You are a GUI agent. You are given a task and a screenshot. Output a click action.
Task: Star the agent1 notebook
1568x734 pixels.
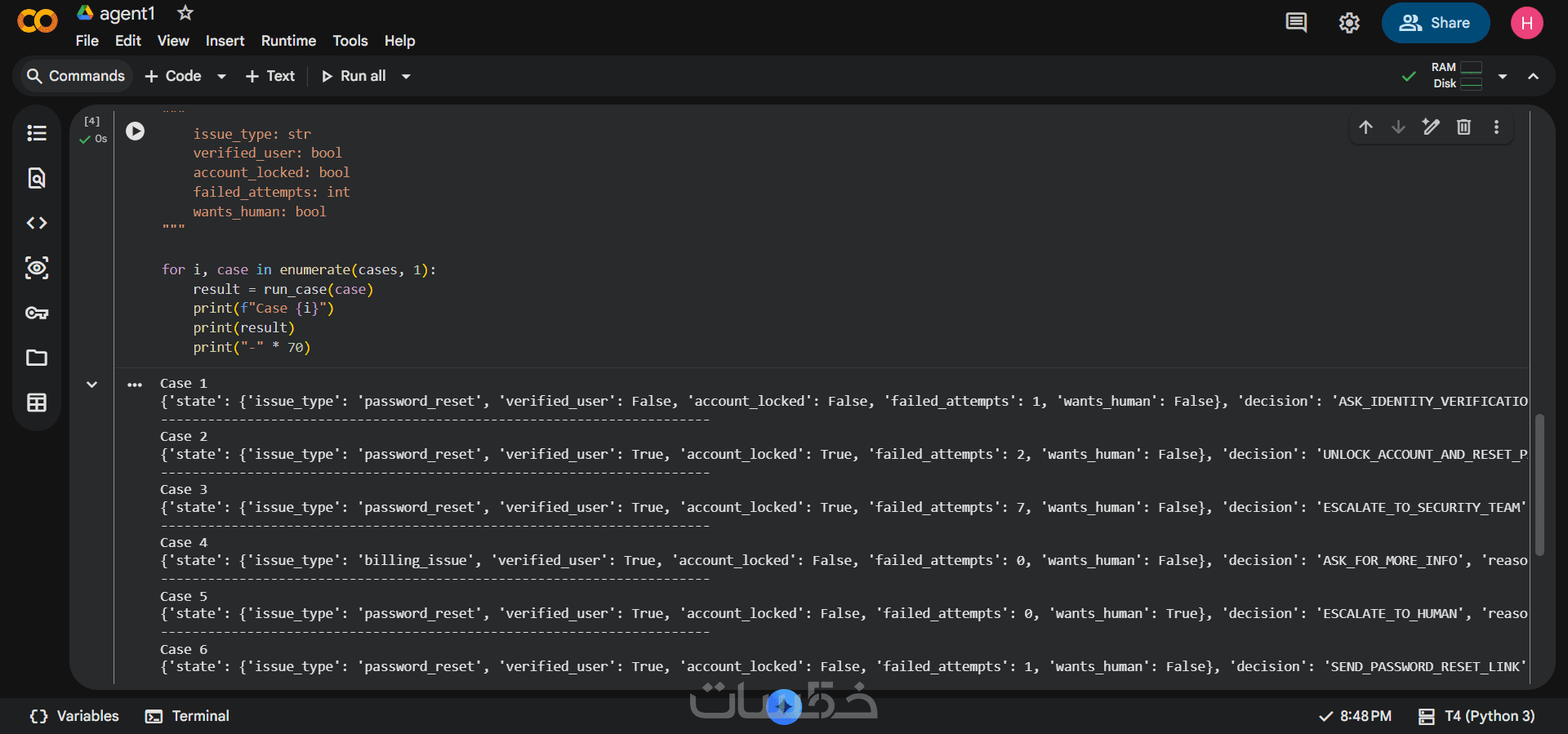coord(185,13)
